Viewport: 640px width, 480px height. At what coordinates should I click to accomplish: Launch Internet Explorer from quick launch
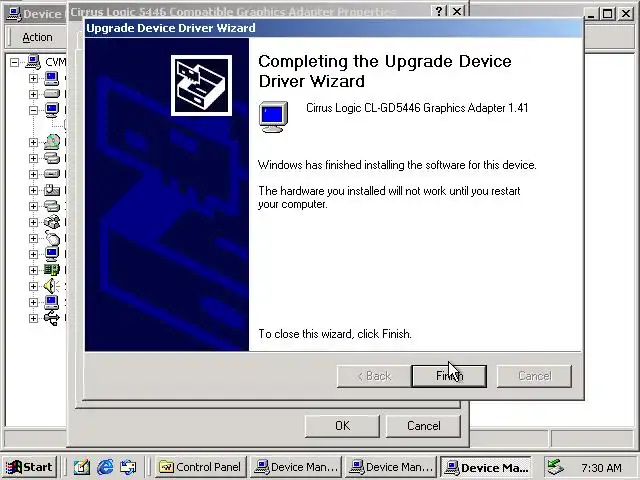(x=105, y=467)
